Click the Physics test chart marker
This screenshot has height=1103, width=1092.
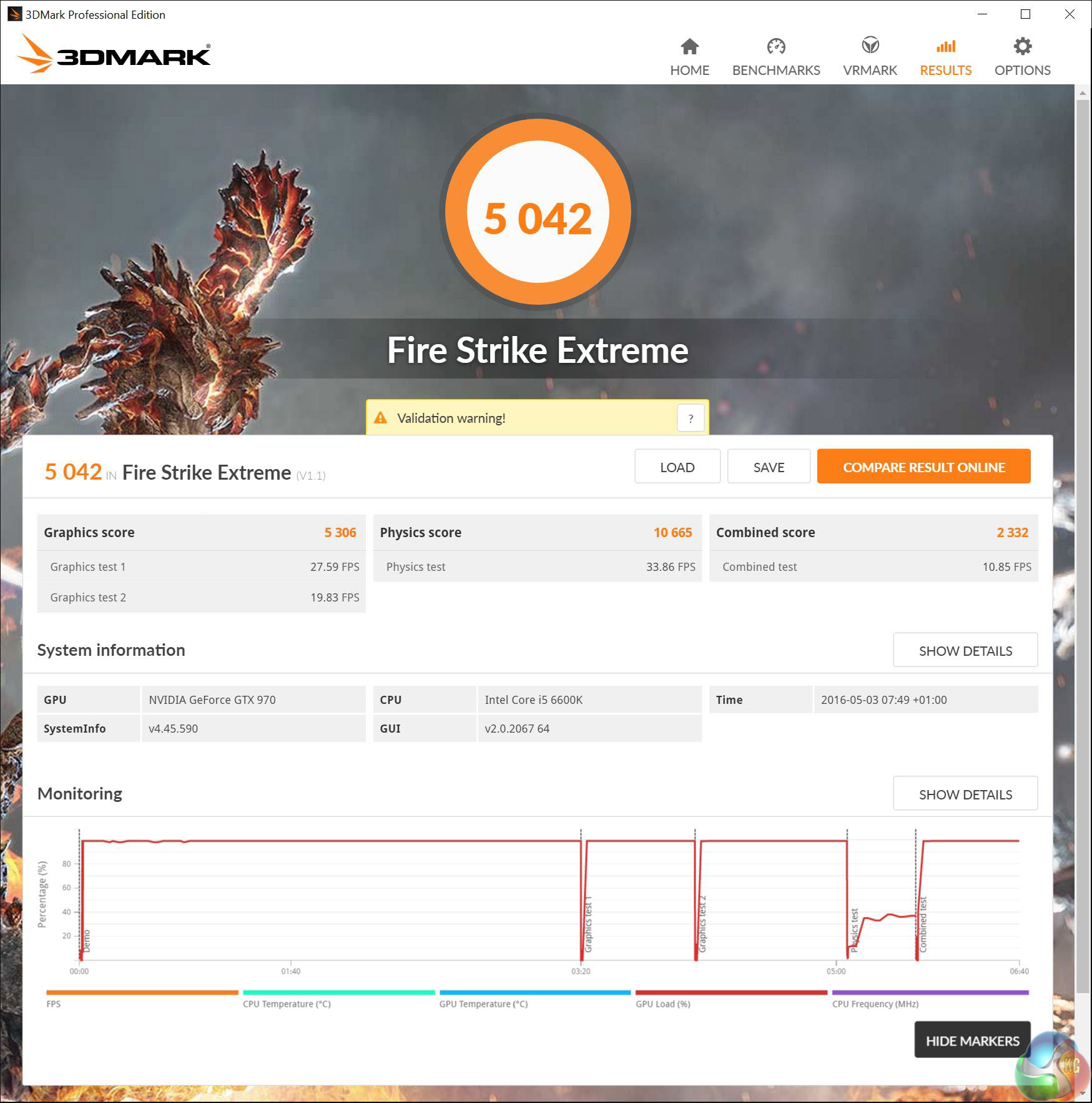[x=855, y=930]
